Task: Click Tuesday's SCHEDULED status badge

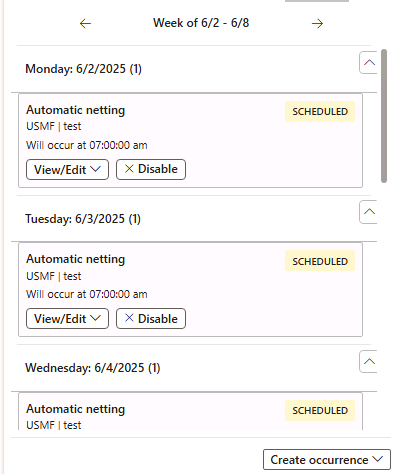Action: [x=320, y=261]
